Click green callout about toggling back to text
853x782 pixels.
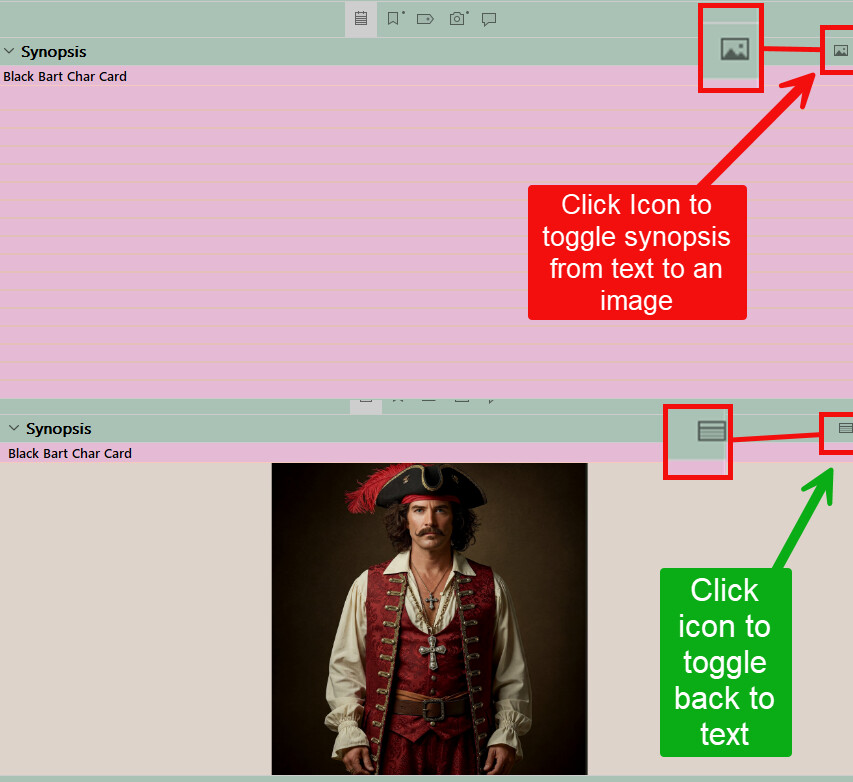725,662
